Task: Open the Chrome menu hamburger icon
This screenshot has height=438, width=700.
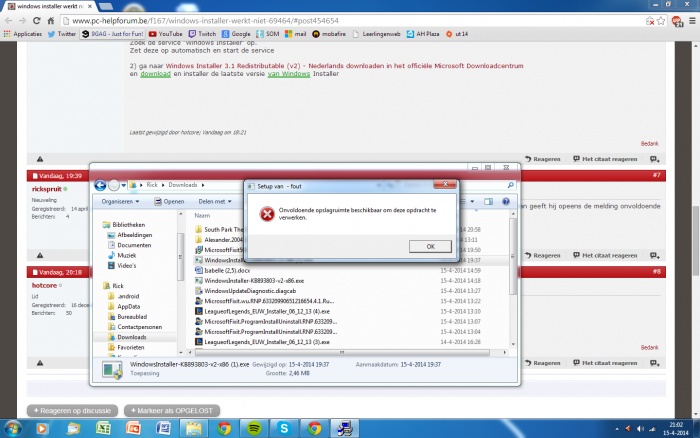Action: tap(692, 21)
